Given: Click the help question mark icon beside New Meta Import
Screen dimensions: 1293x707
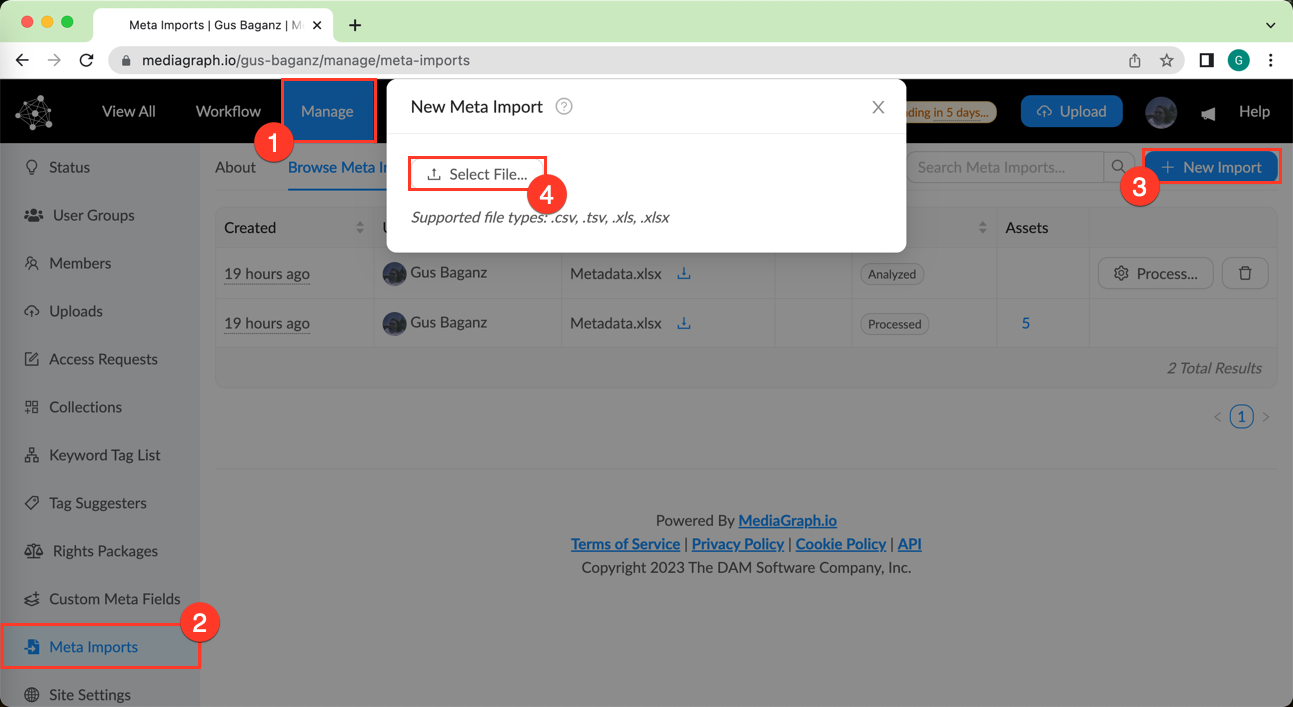Looking at the screenshot, I should coord(564,107).
